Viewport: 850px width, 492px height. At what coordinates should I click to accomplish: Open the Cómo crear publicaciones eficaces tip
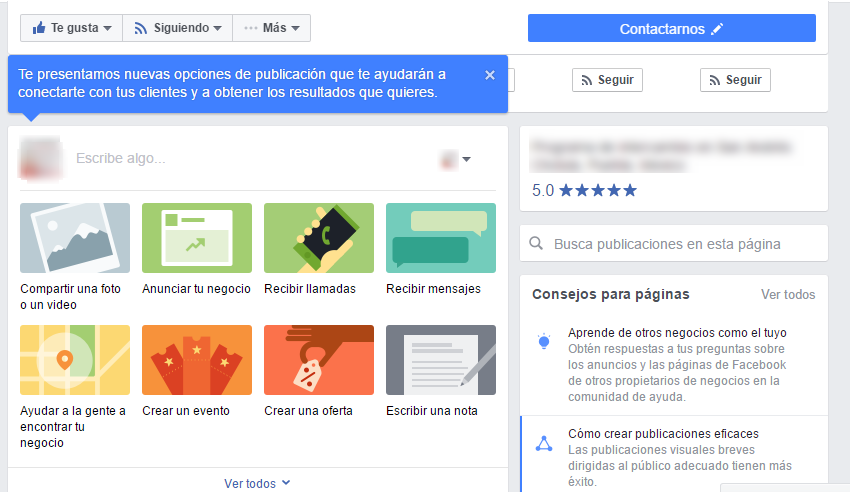click(663, 434)
